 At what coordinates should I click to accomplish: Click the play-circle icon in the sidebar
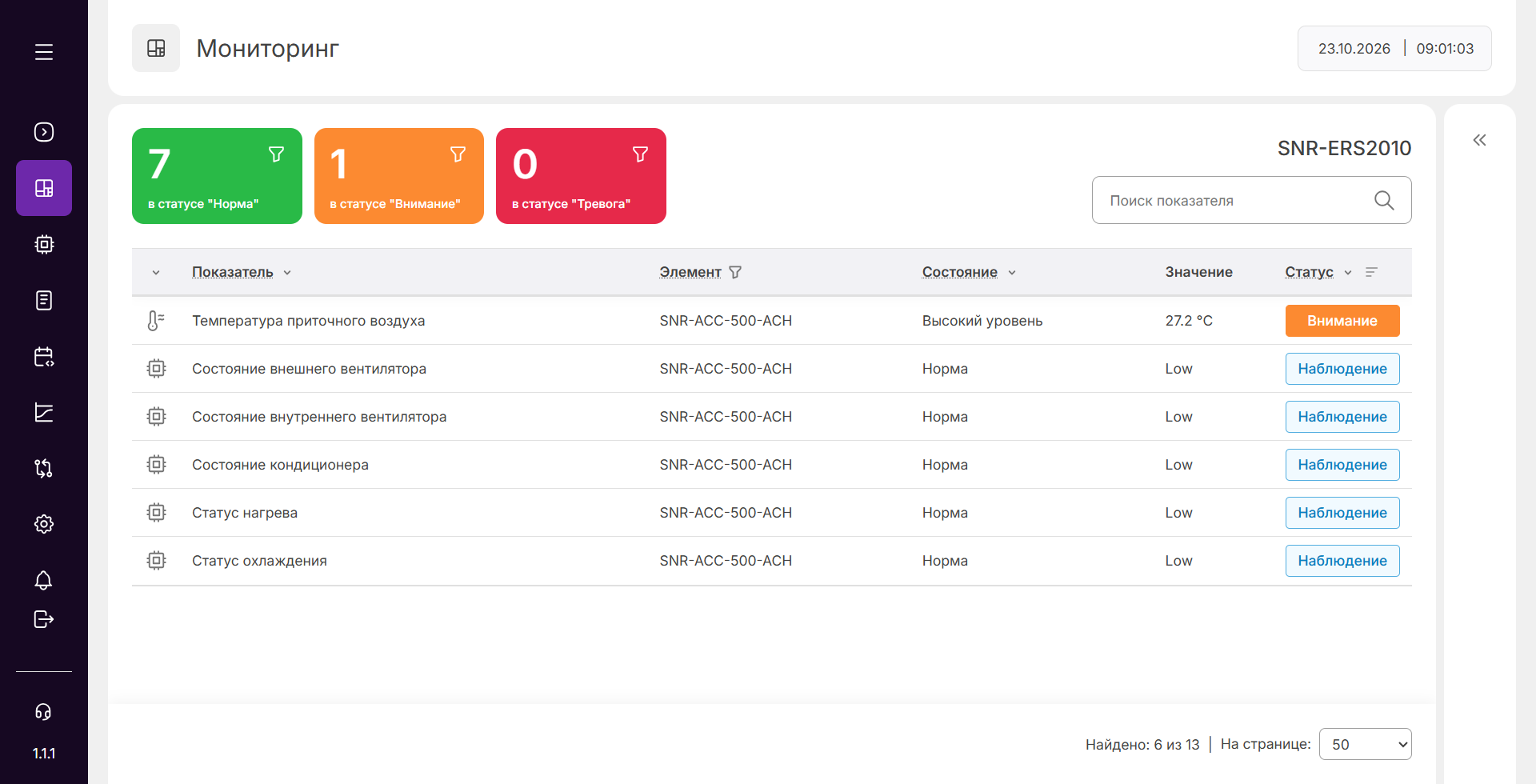point(44,132)
